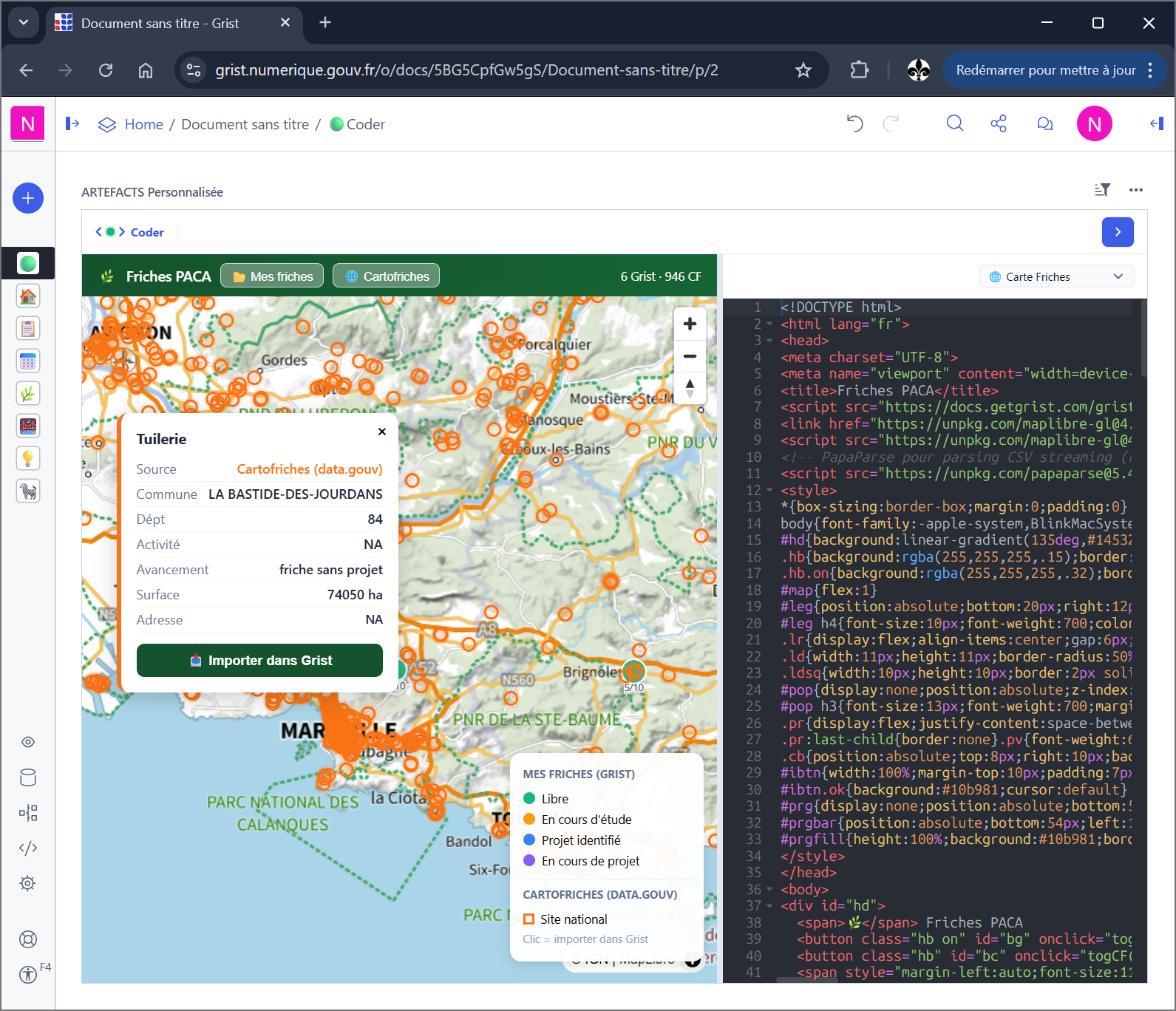Open the widget three-dots menu

1136,190
